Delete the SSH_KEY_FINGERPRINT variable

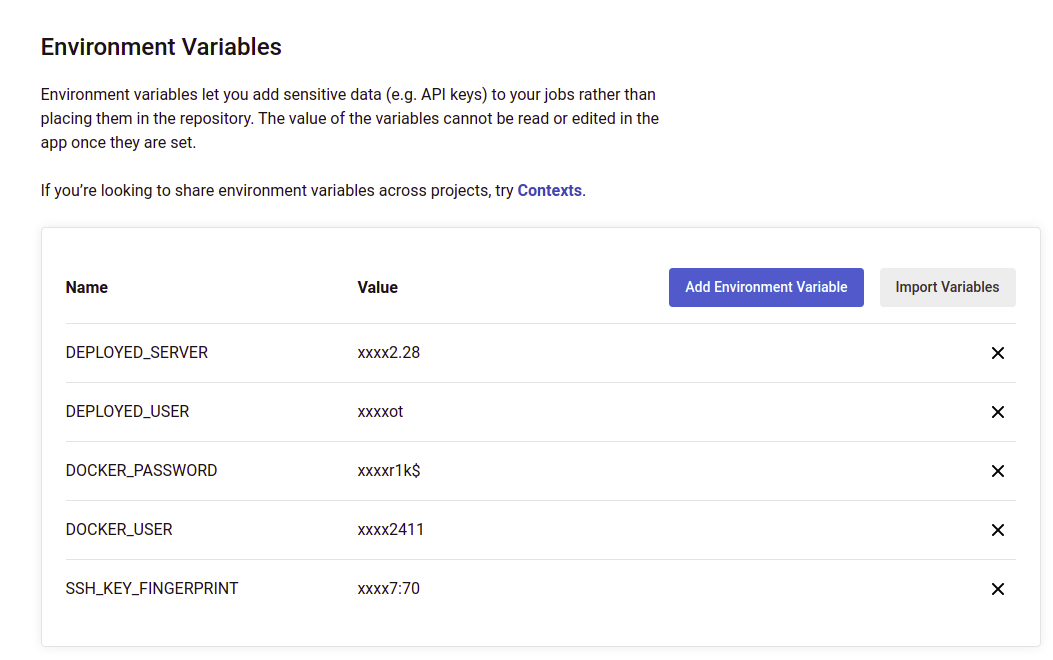pyautogui.click(x=997, y=589)
